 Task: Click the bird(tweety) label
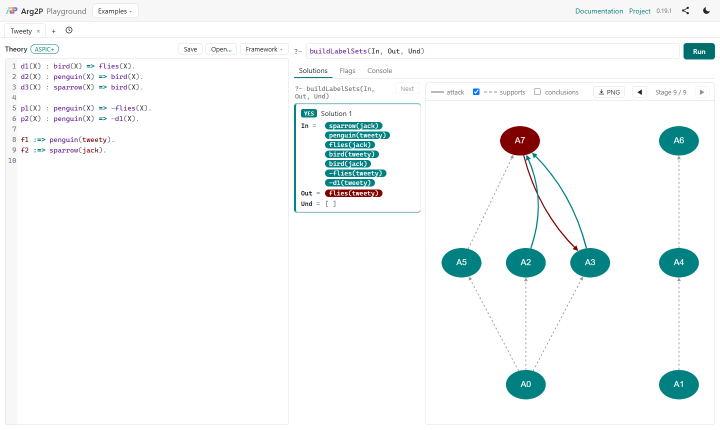[352, 154]
